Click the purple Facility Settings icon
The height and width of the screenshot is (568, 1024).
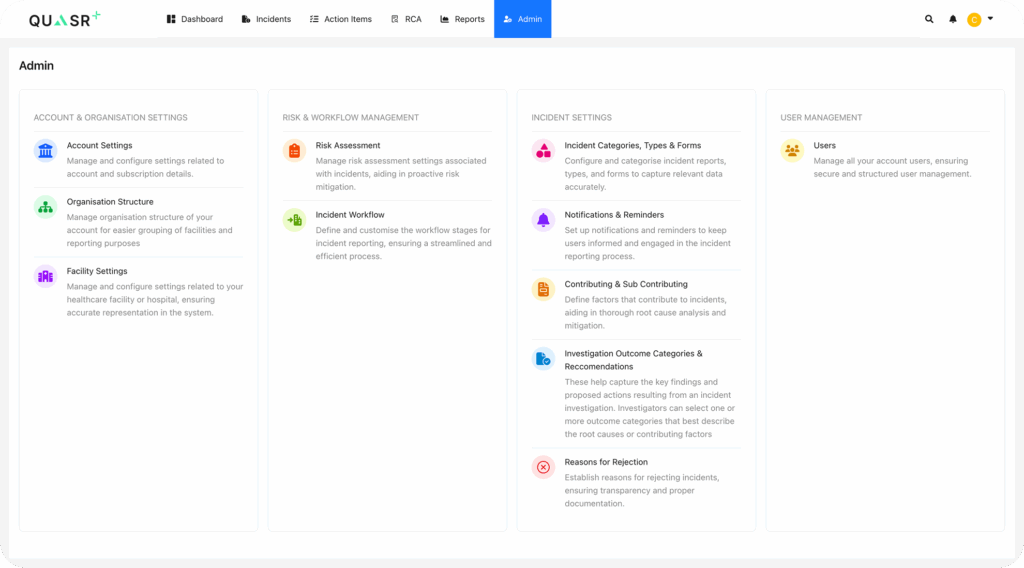coord(45,276)
